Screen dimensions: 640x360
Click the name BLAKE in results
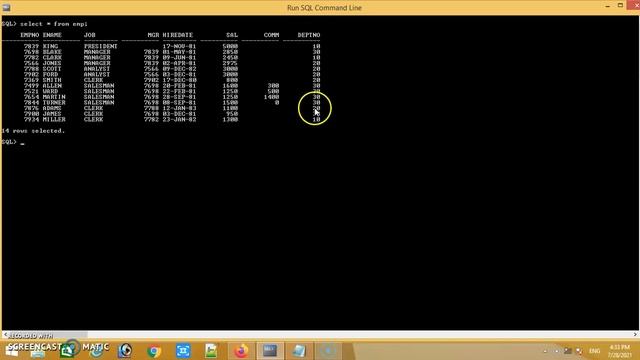52,52
